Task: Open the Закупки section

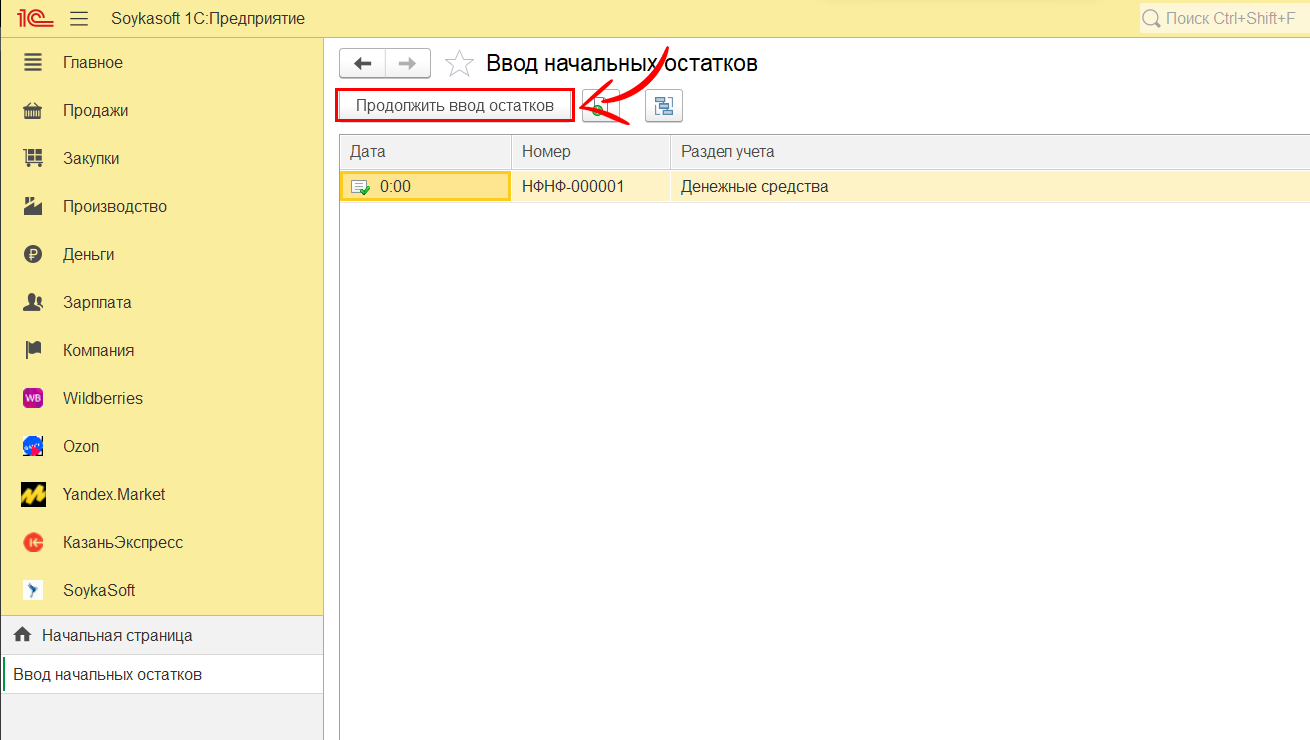Action: 162,158
